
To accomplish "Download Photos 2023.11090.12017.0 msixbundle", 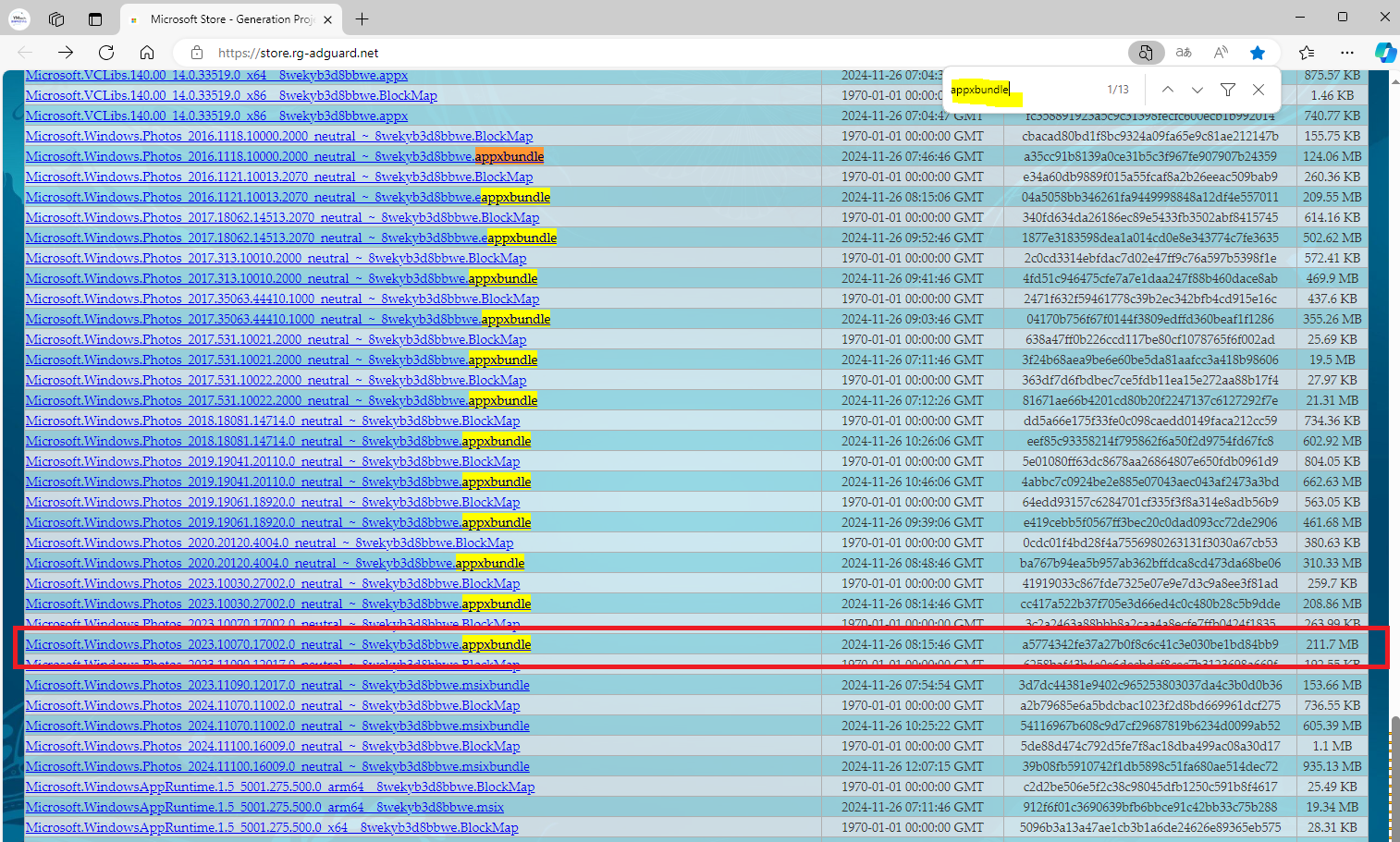I will 277,685.
